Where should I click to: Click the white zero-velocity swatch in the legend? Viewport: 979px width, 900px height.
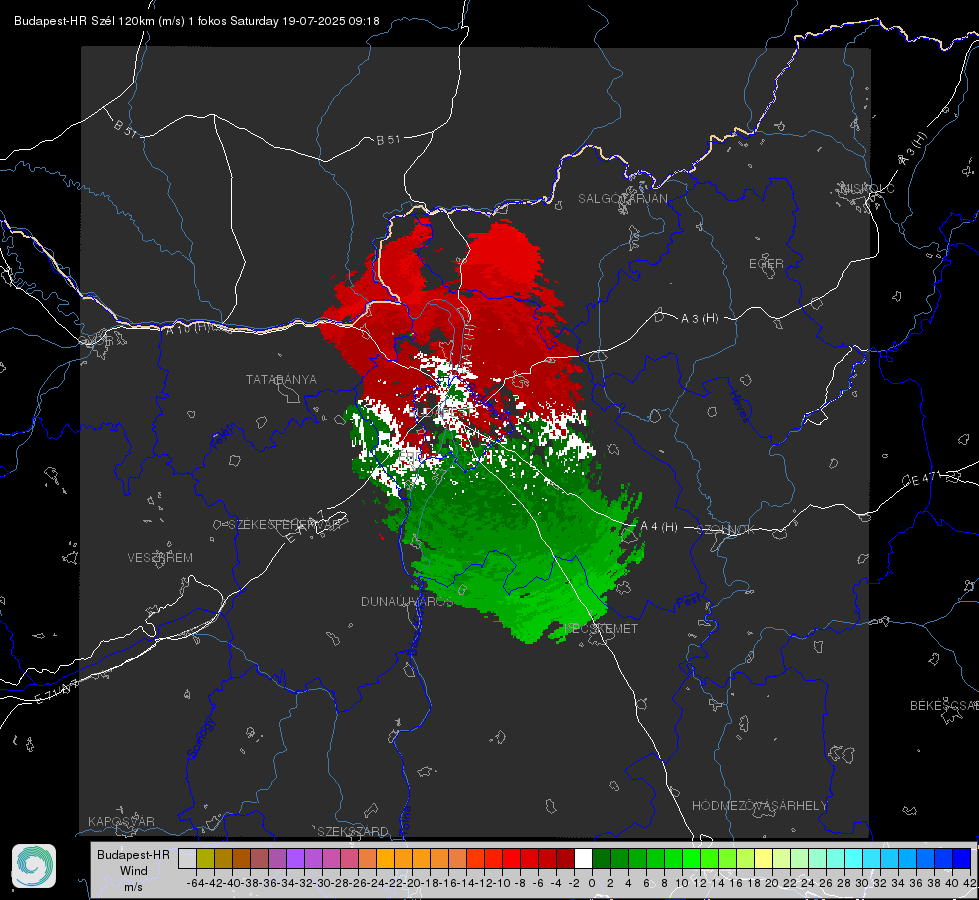point(583,858)
